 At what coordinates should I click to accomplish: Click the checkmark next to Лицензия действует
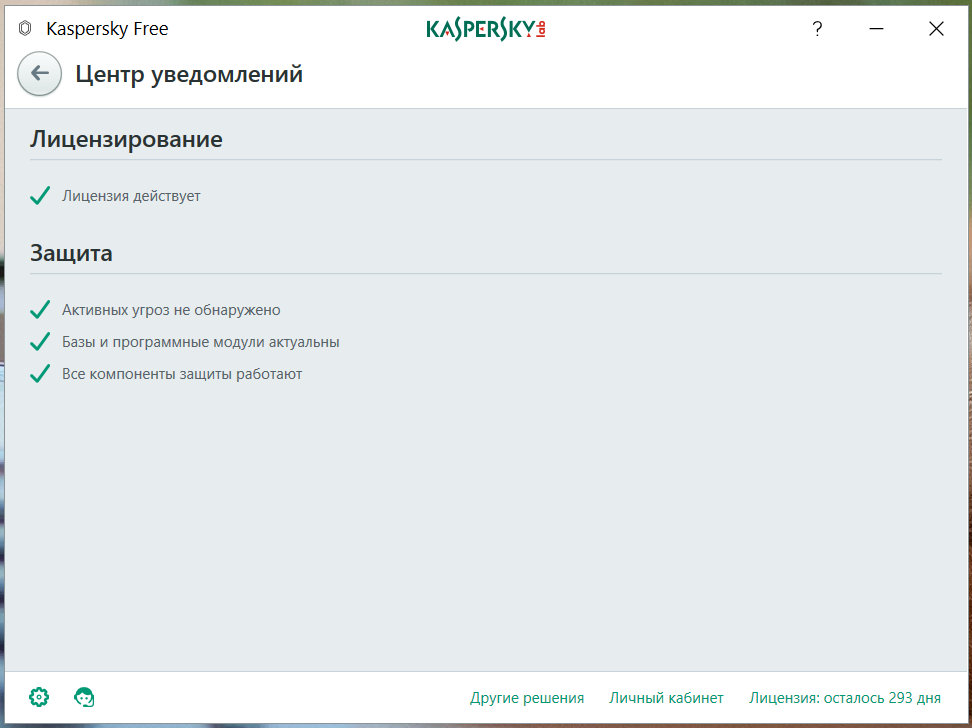click(x=40, y=196)
